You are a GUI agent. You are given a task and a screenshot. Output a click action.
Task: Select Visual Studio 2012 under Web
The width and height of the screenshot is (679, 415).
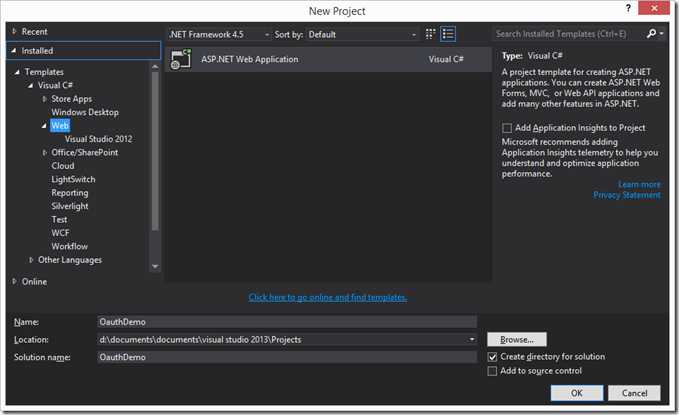point(98,139)
